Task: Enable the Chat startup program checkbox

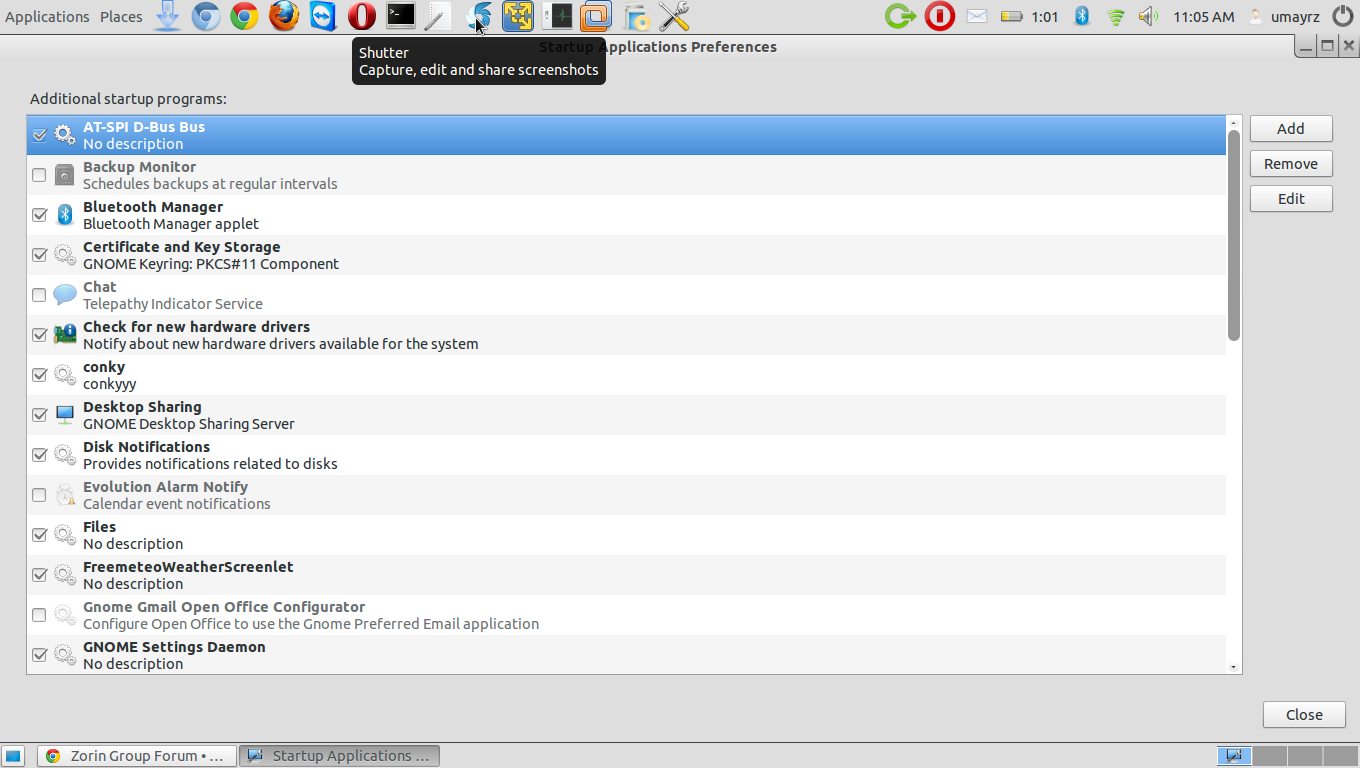Action: pos(40,295)
